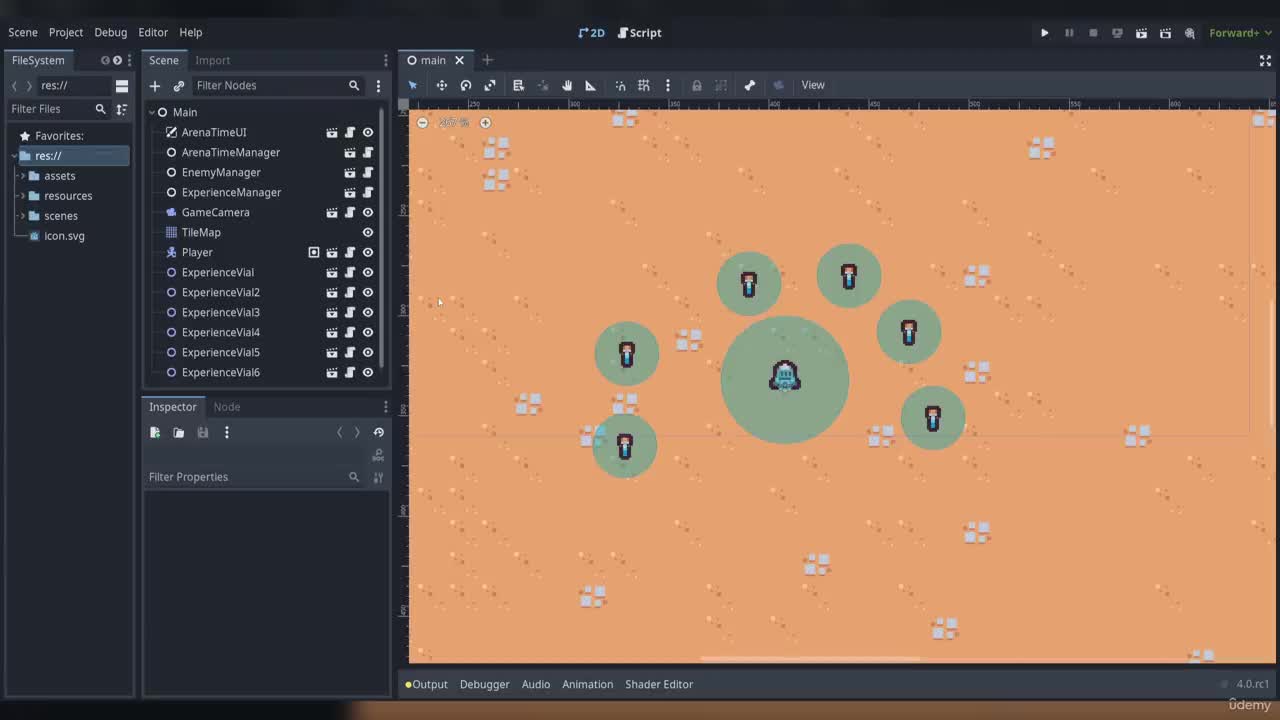The height and width of the screenshot is (720, 1280).
Task: Add a new child node plus icon
Action: [155, 86]
